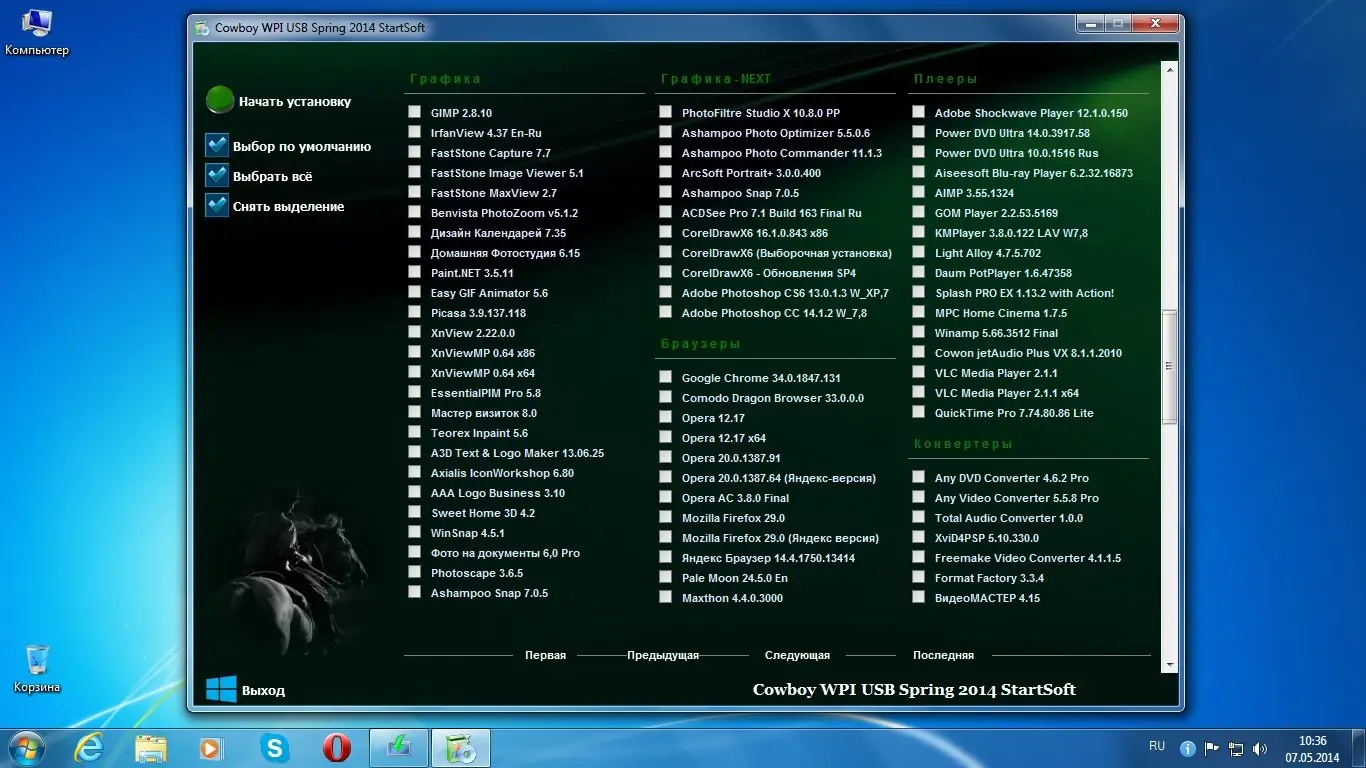The image size is (1366, 768).
Task: Select the Компьютер desktop icon
Action: [37, 32]
